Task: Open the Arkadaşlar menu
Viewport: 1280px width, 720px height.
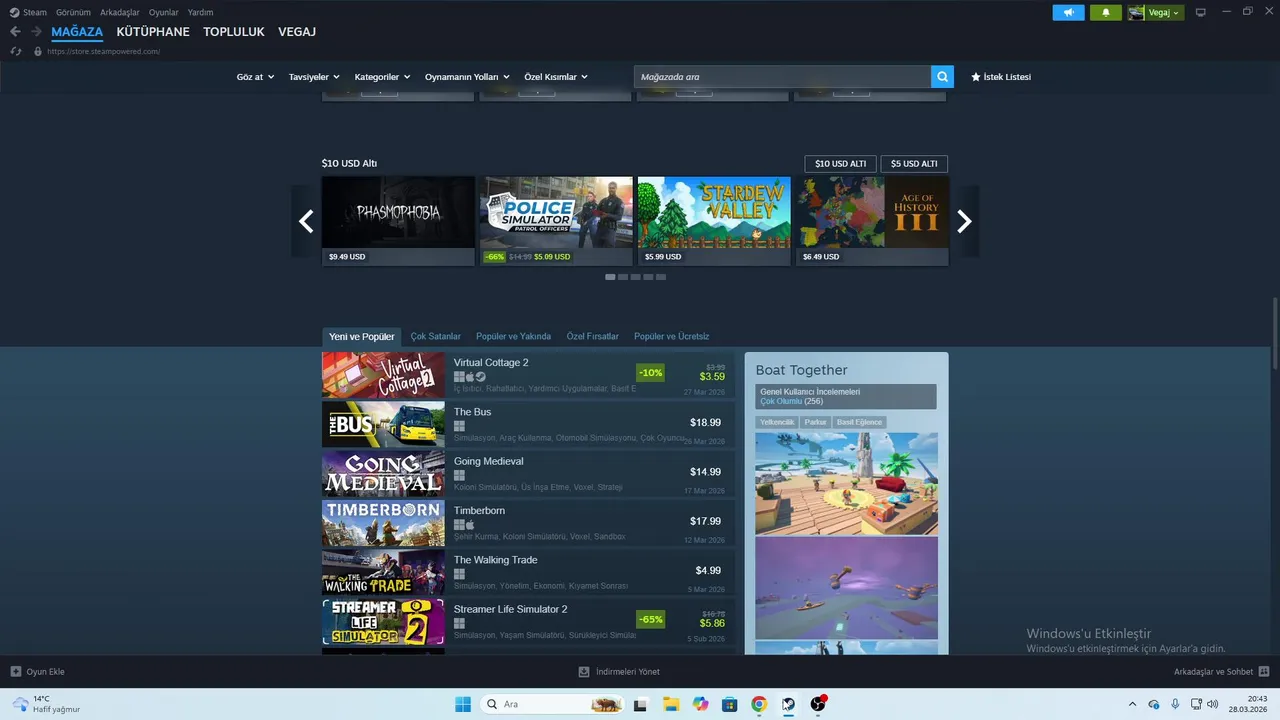Action: tap(120, 13)
